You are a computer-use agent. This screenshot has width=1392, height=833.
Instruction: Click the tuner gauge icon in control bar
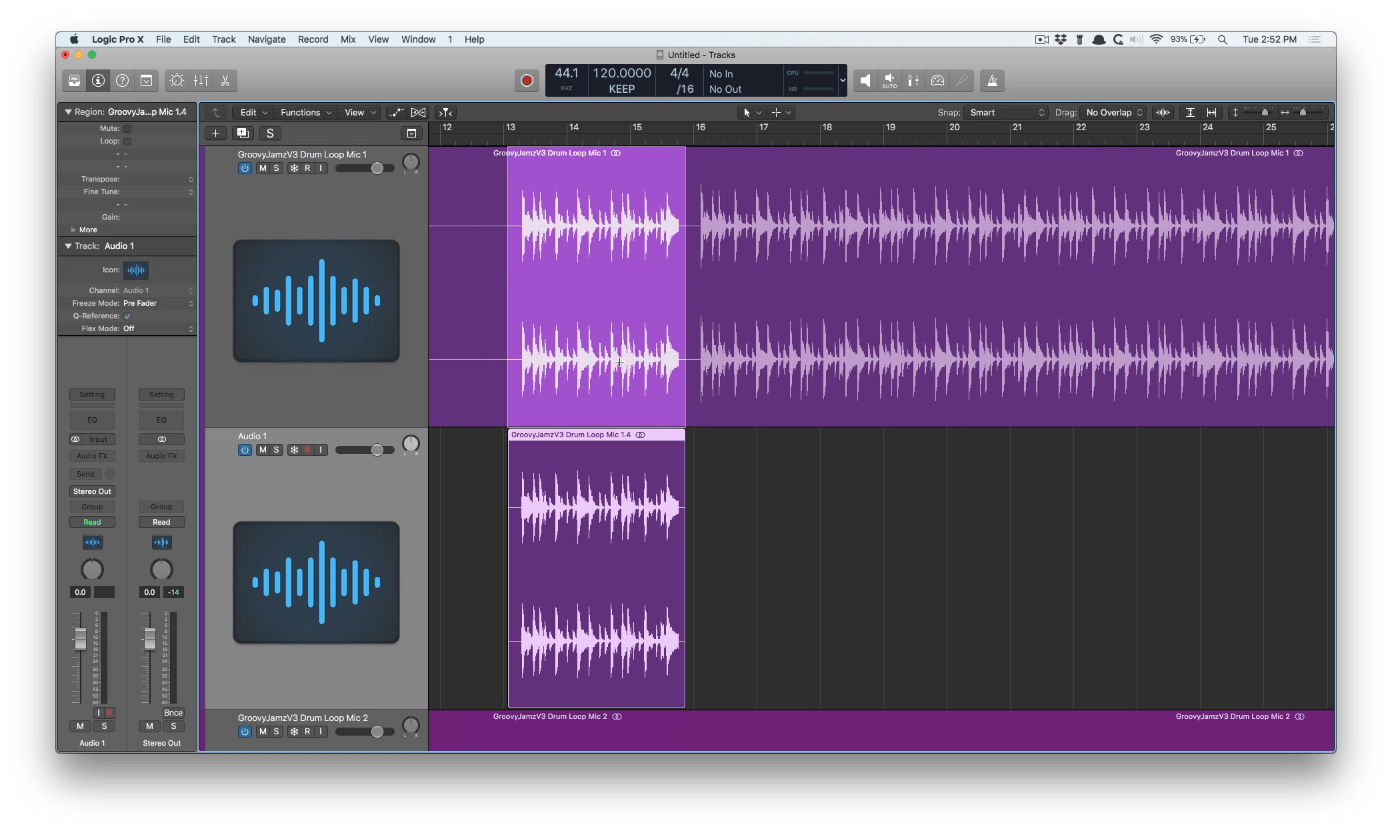coord(938,81)
